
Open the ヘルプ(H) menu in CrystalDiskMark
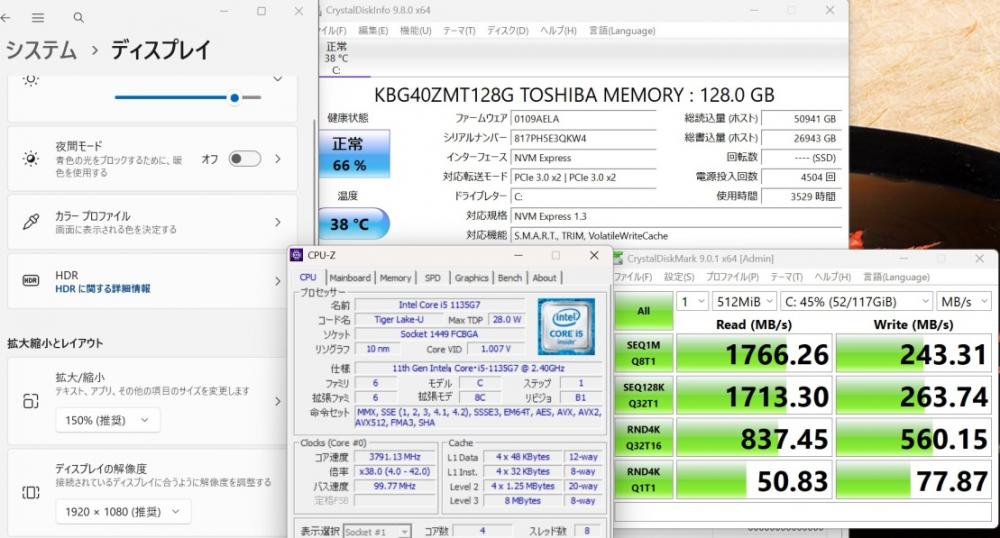(832, 277)
